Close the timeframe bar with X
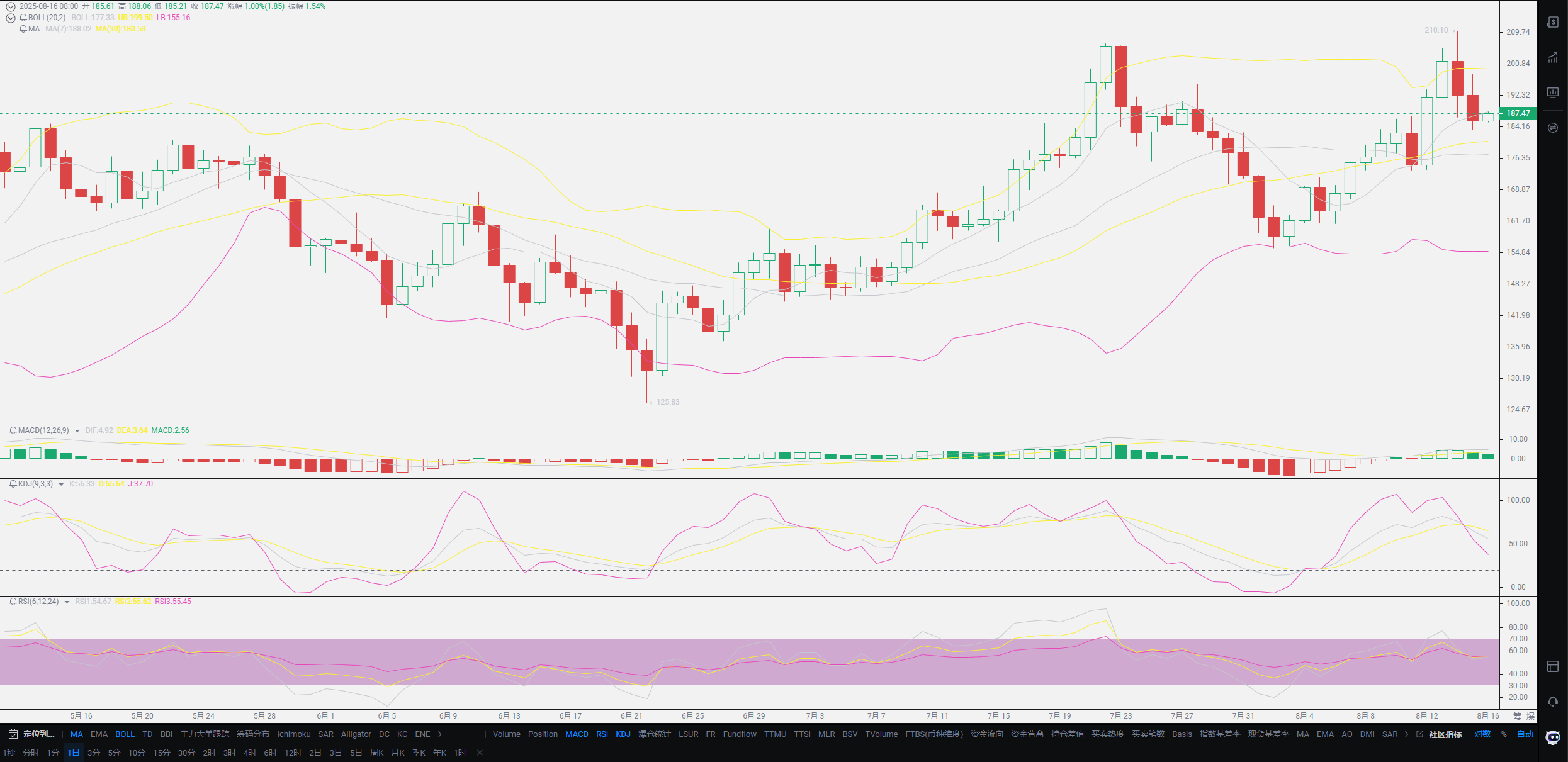This screenshot has width=1568, height=762. pos(480,753)
